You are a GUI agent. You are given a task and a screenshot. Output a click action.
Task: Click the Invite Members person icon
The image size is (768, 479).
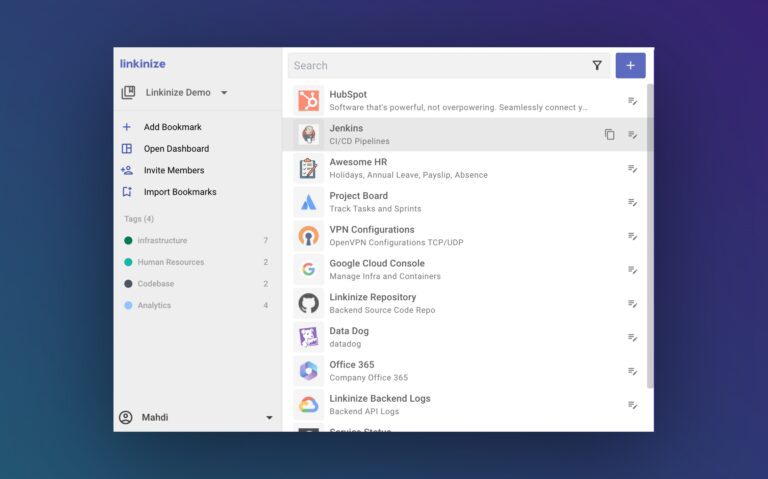[126, 170]
